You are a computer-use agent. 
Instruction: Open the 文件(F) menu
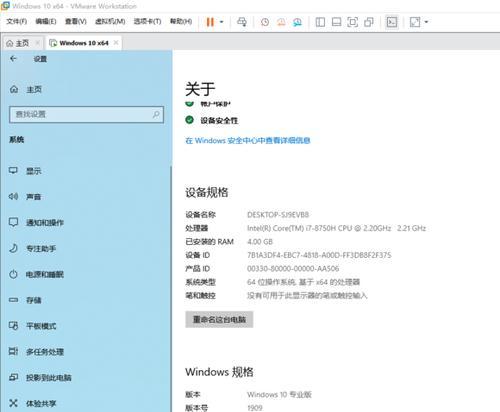click(x=16, y=21)
